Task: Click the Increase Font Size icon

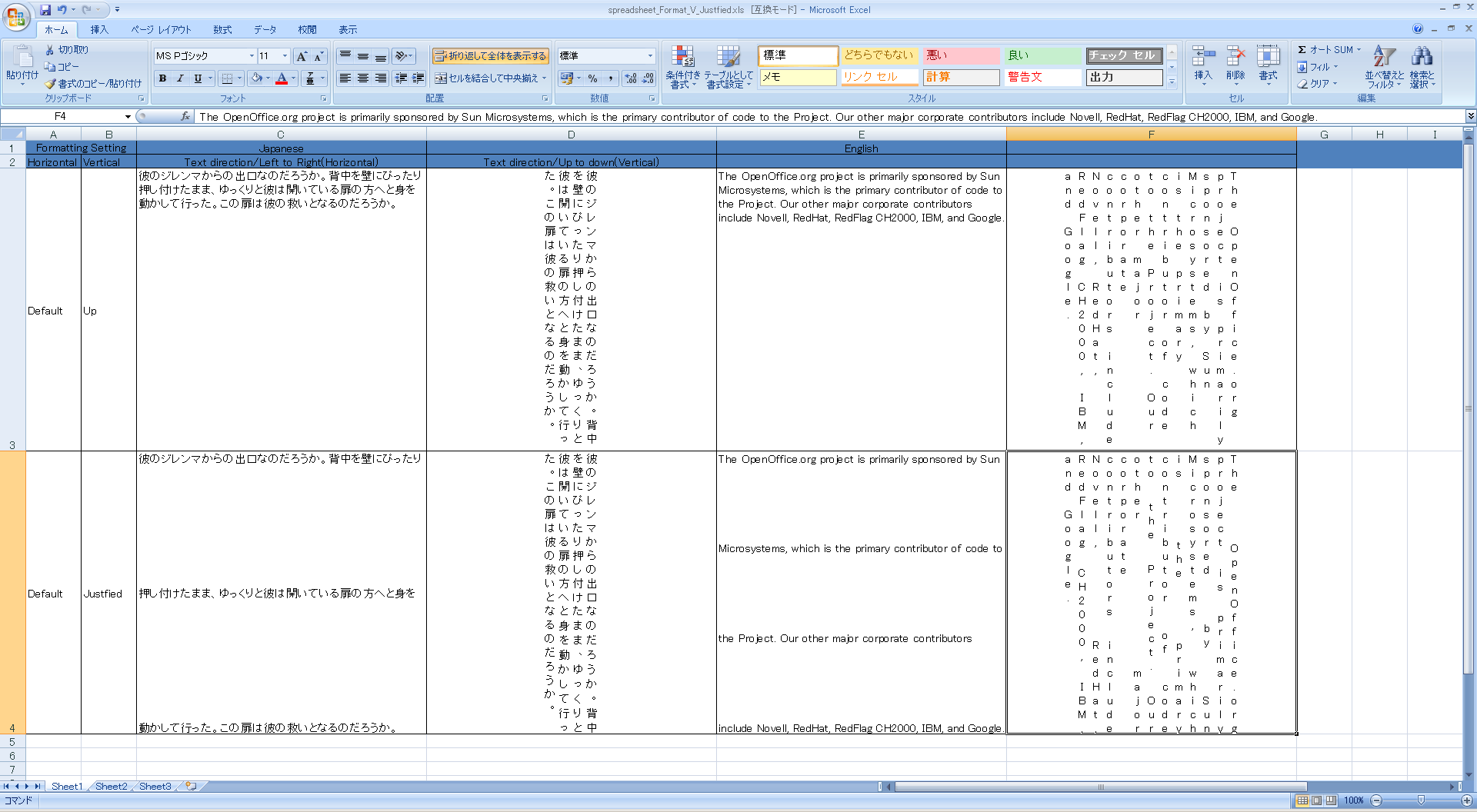Action: click(302, 56)
